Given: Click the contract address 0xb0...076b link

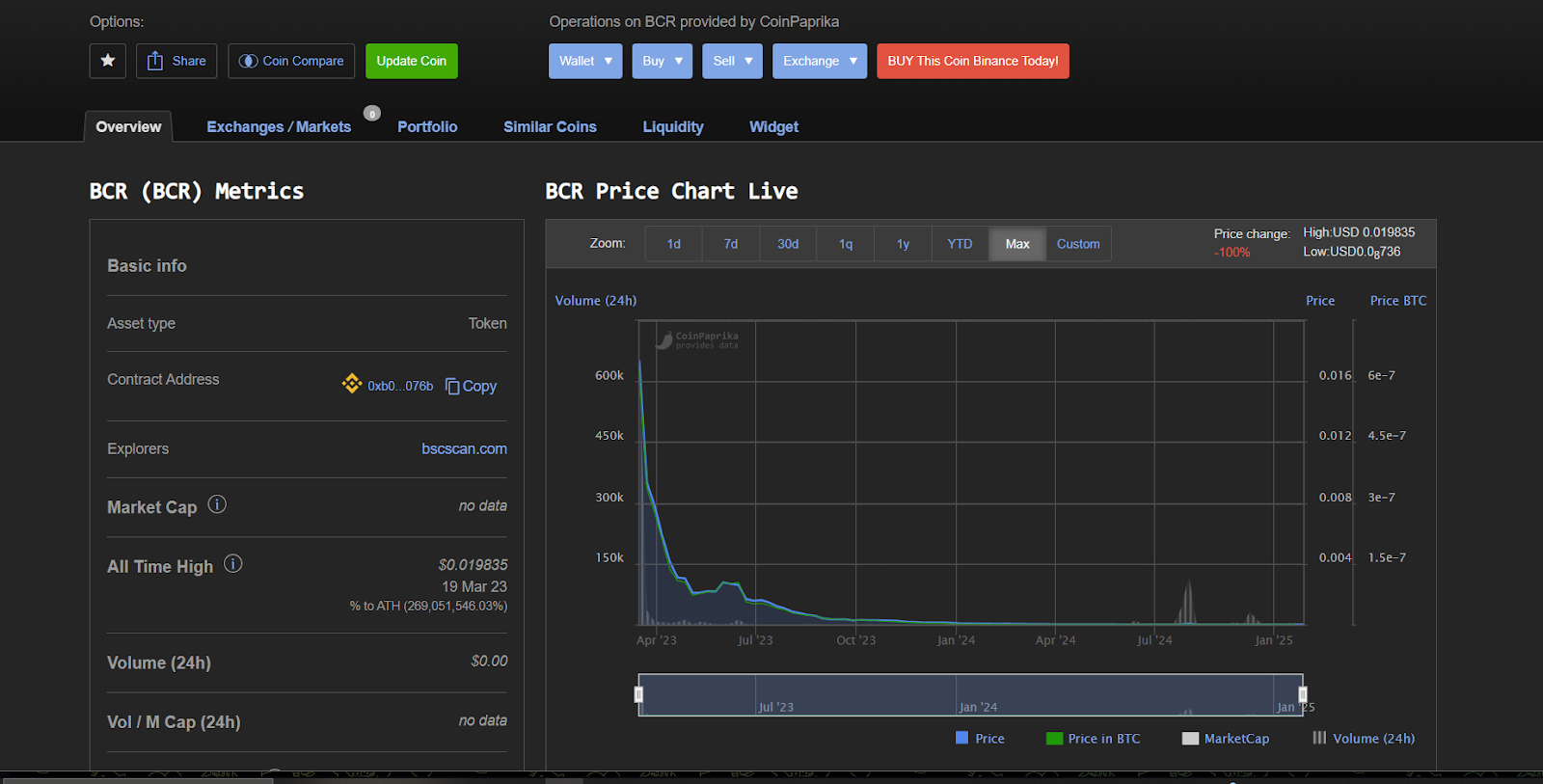Looking at the screenshot, I should pos(400,386).
